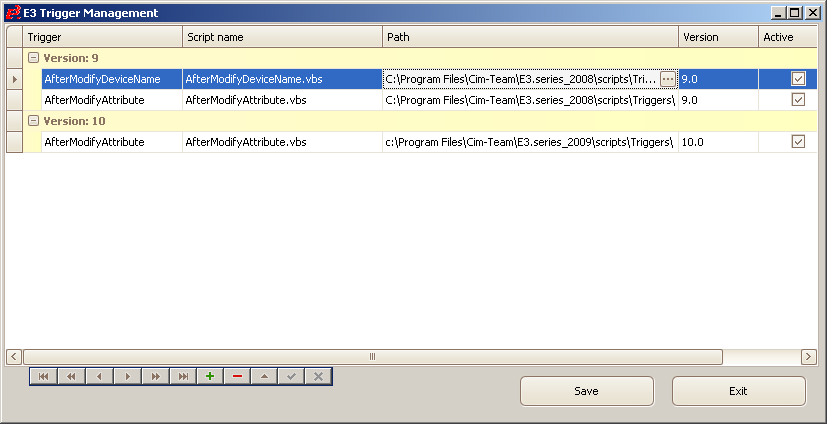Toggle Active checkbox for AfterModifyDeviceName
827x424 pixels.
[x=798, y=78]
